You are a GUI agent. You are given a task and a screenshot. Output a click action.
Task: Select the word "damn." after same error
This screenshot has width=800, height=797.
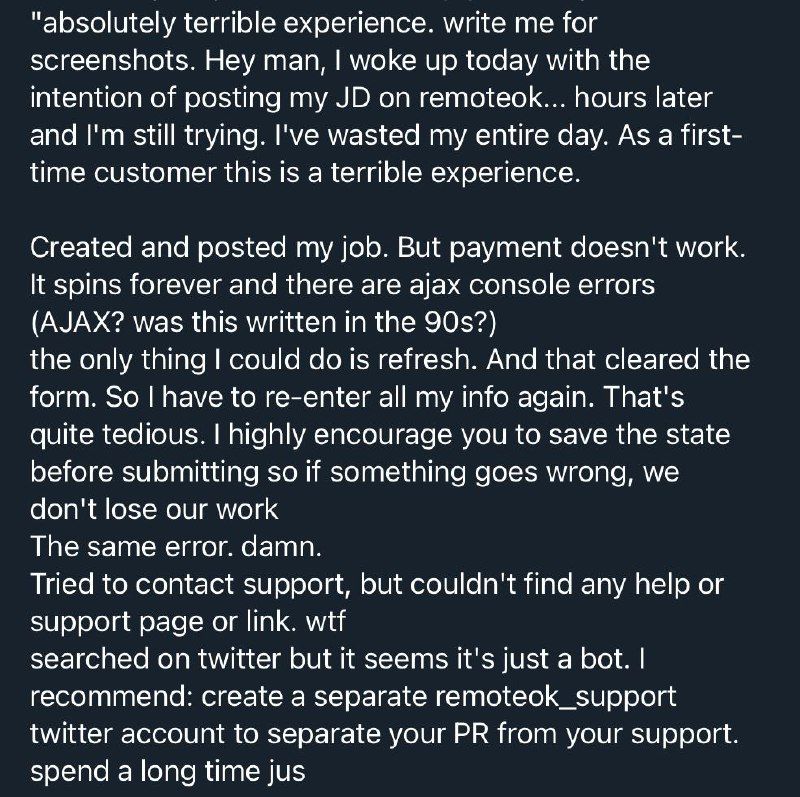pyautogui.click(x=281, y=547)
